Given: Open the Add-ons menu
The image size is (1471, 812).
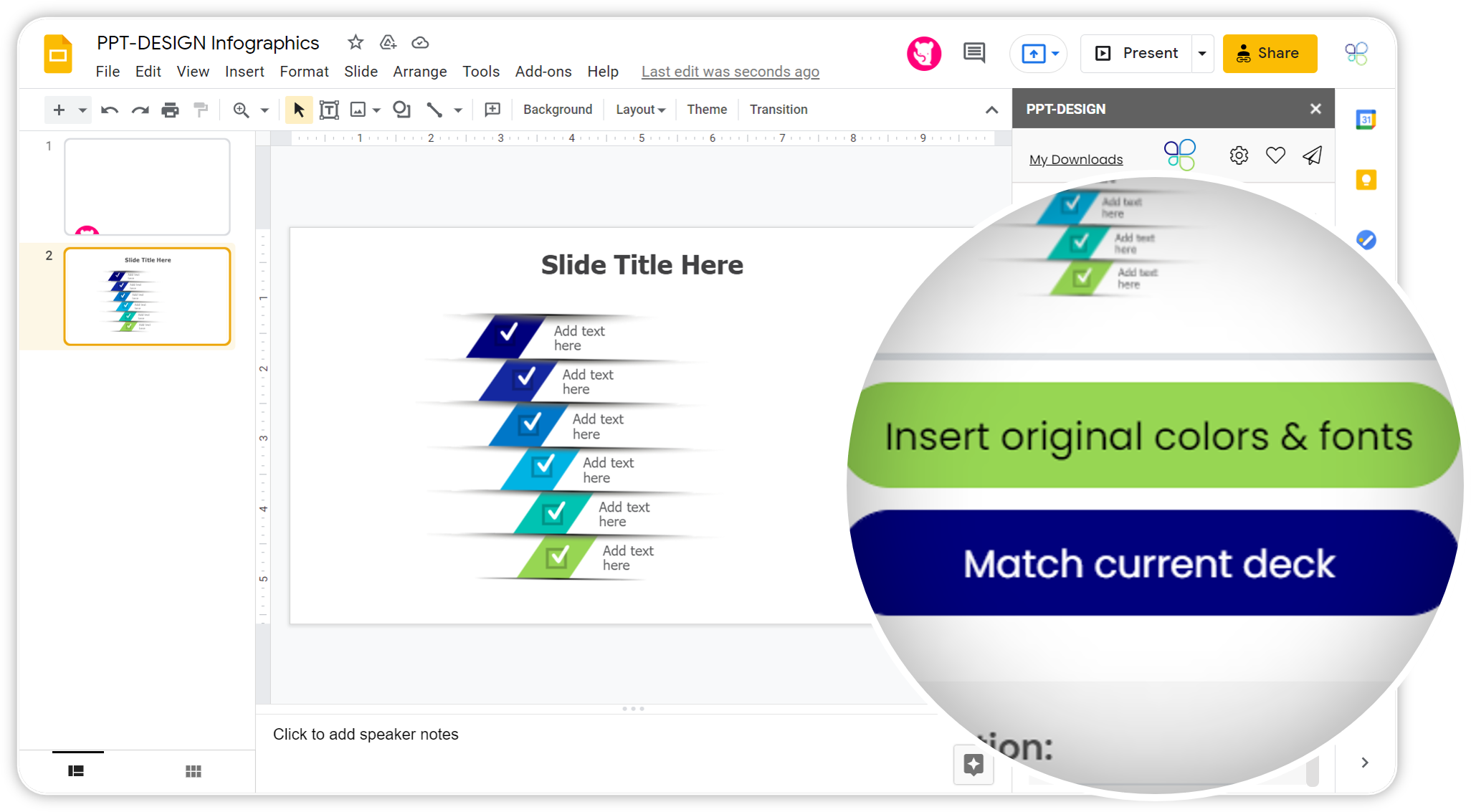Looking at the screenshot, I should 543,72.
